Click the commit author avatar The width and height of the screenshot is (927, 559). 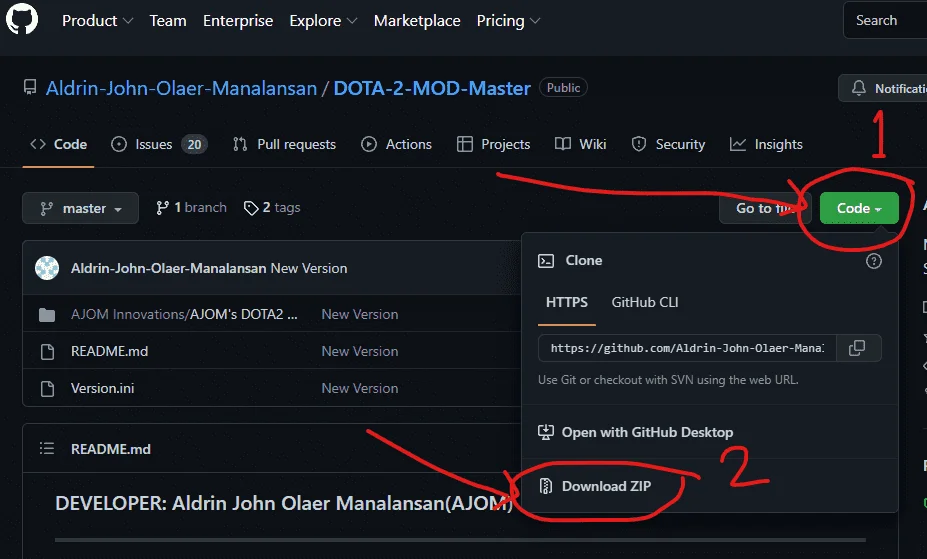47,268
